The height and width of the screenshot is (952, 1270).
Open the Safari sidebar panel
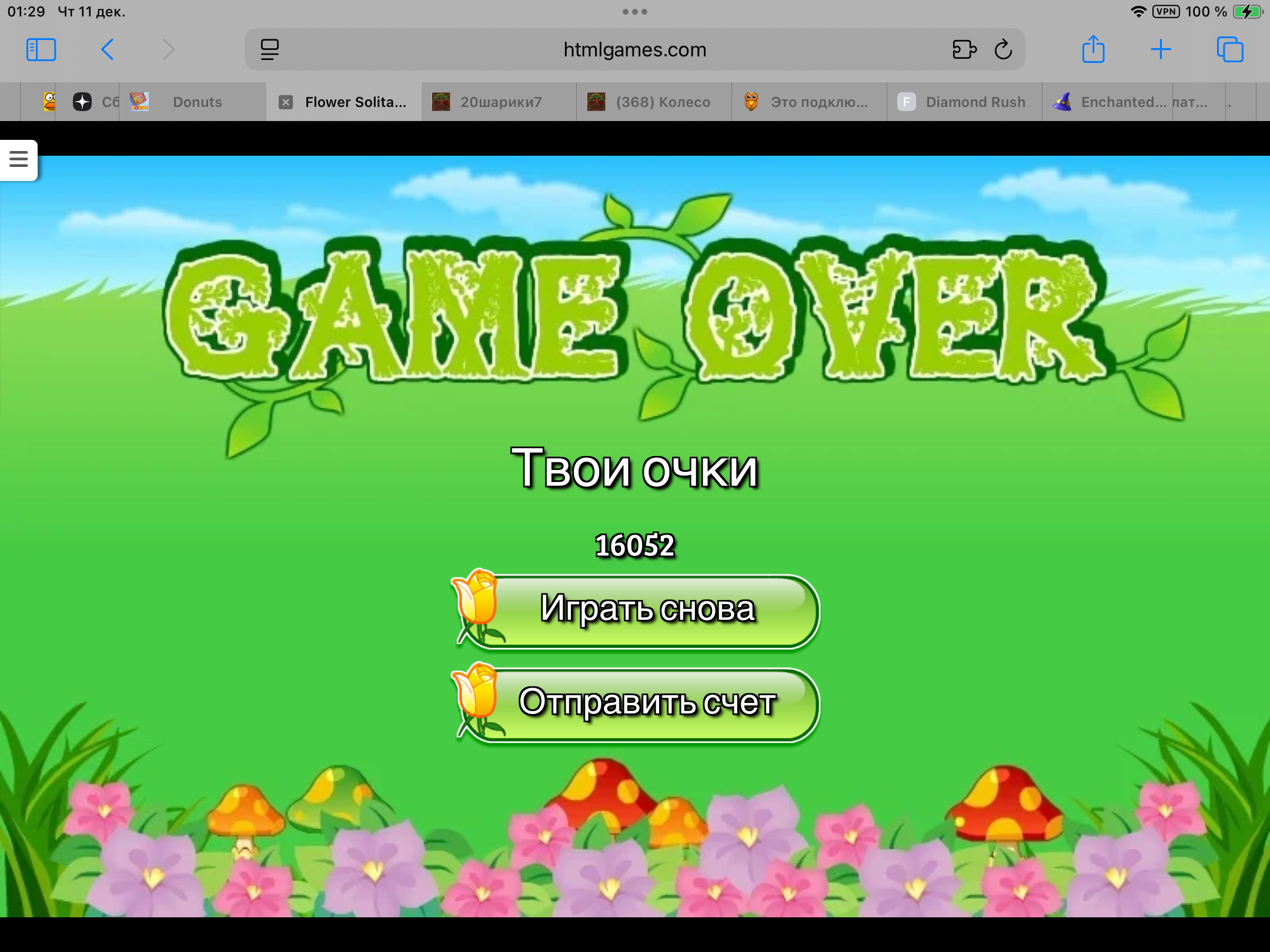click(x=41, y=50)
